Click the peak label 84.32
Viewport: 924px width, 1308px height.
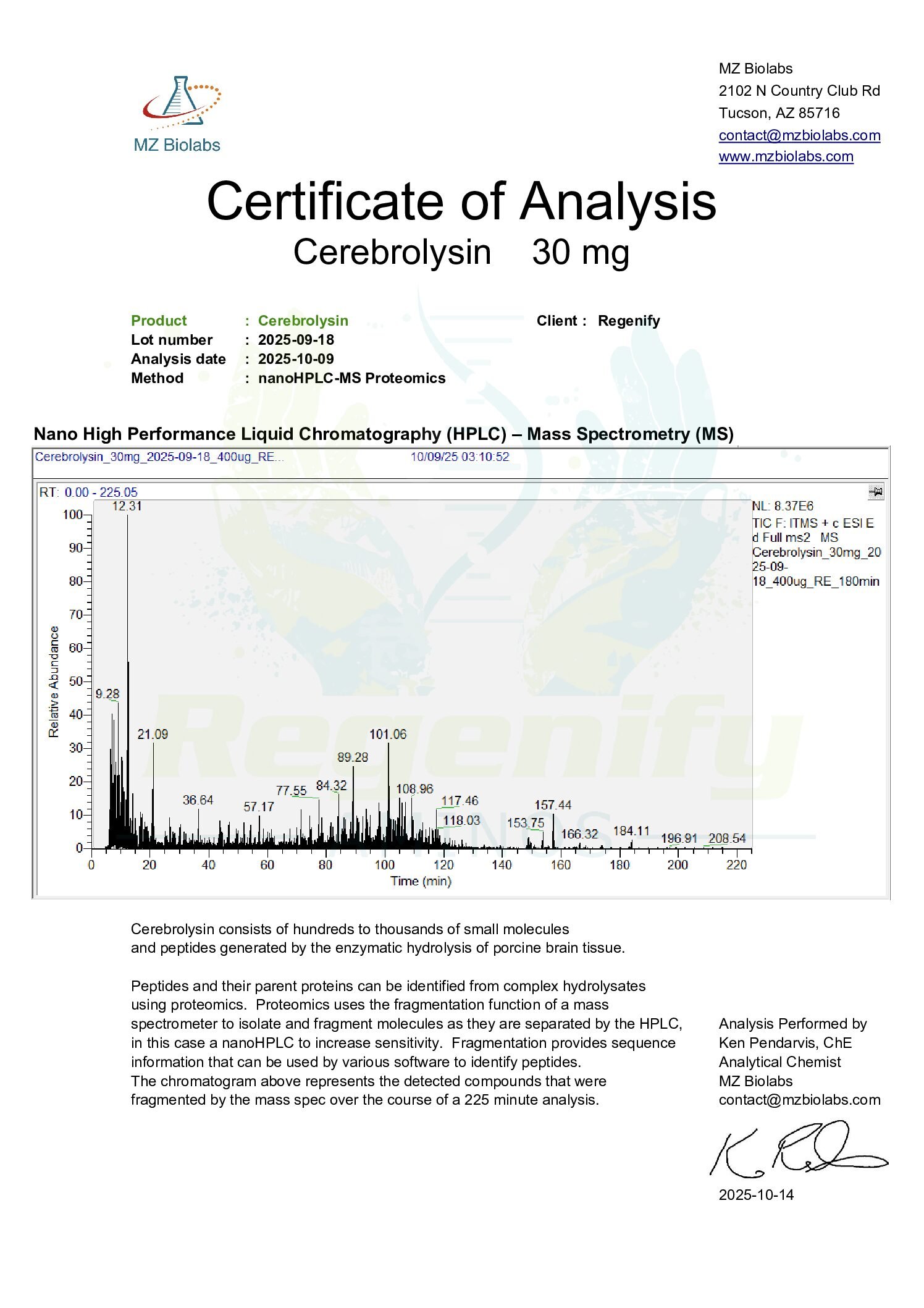tap(331, 785)
